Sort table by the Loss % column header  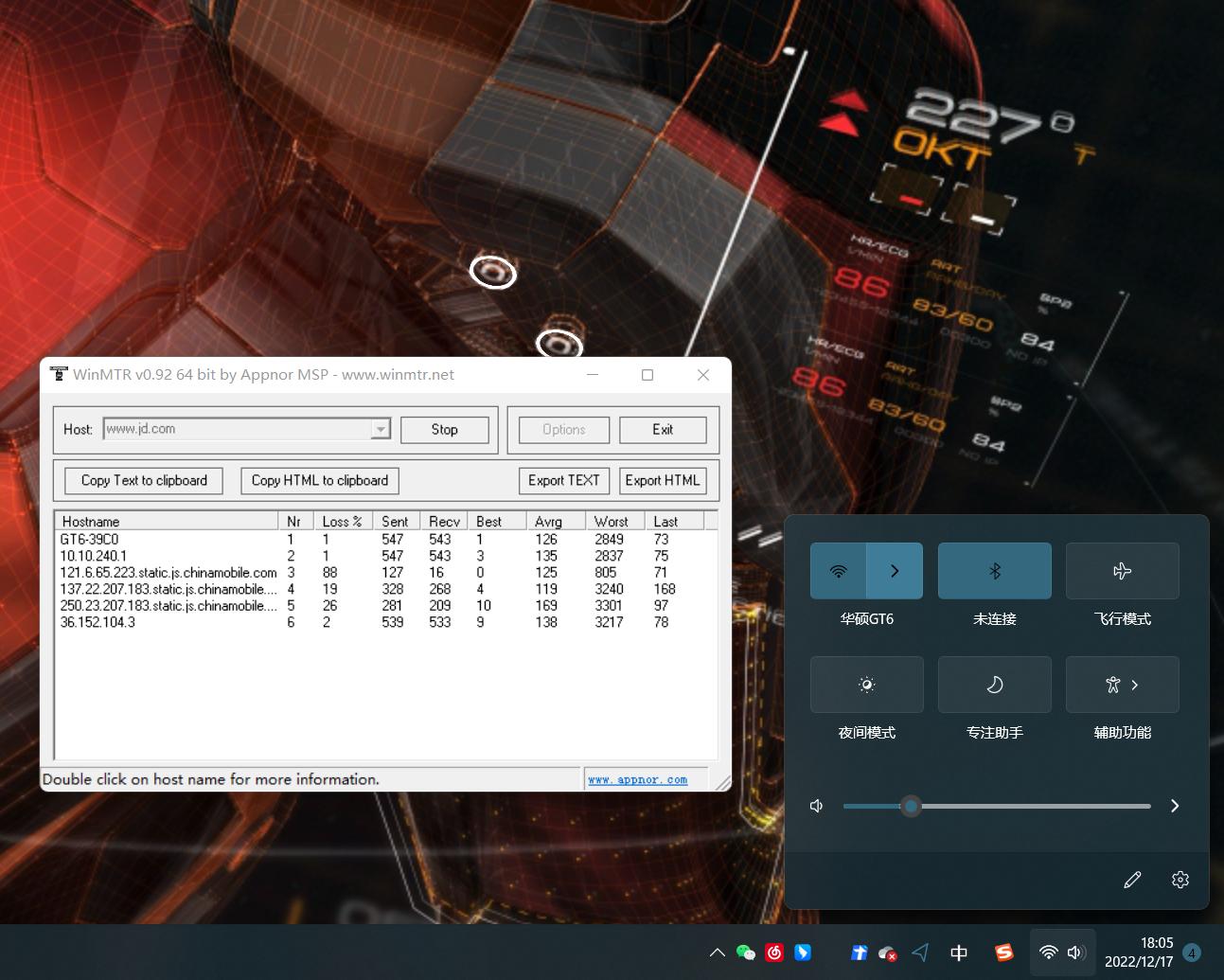pos(342,522)
